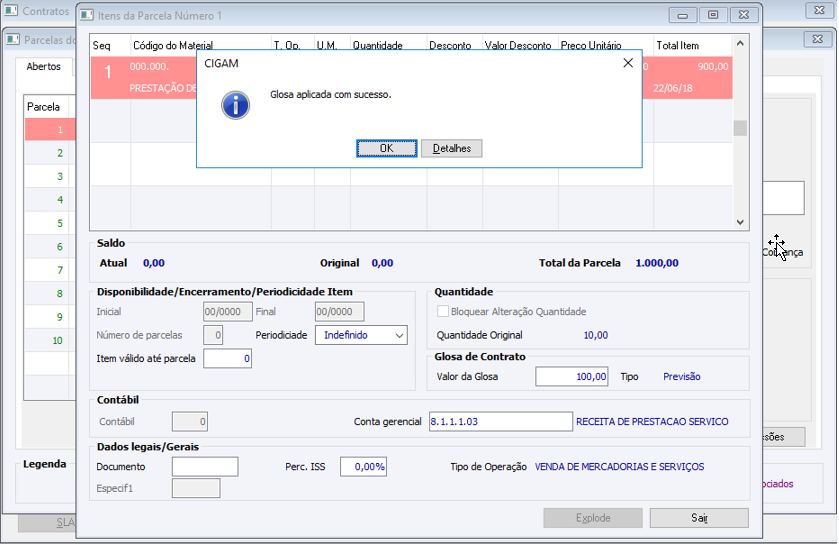
Task: Click the Especif1 field
Action: (196, 488)
